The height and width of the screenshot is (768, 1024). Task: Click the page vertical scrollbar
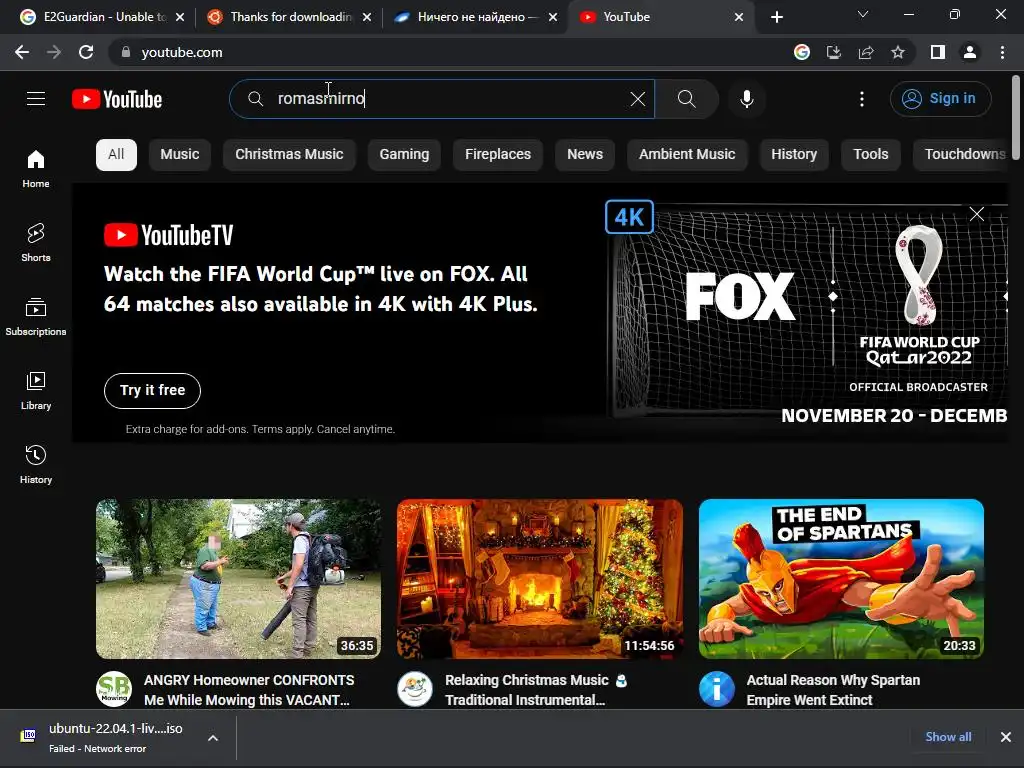coord(1016,118)
